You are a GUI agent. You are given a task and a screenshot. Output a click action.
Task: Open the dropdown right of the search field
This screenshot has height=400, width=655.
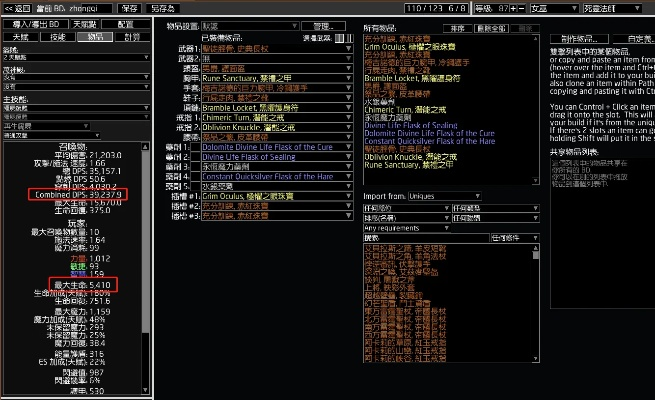click(515, 238)
